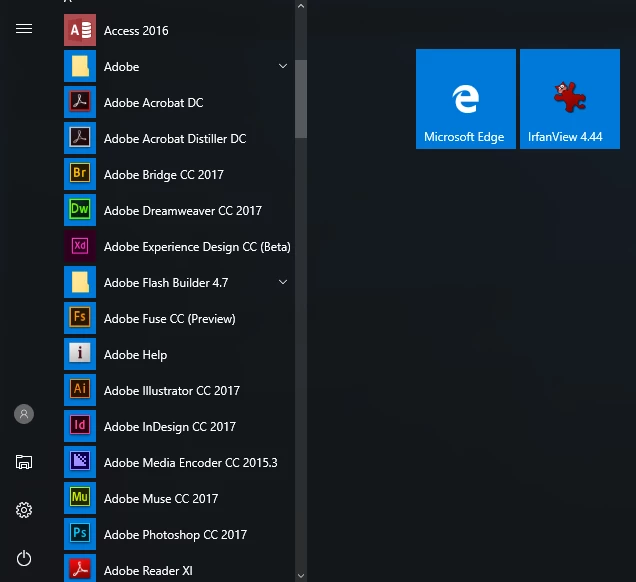Image resolution: width=636 pixels, height=582 pixels.
Task: Select Adobe Fuse CC (Preview) label
Action: (170, 319)
